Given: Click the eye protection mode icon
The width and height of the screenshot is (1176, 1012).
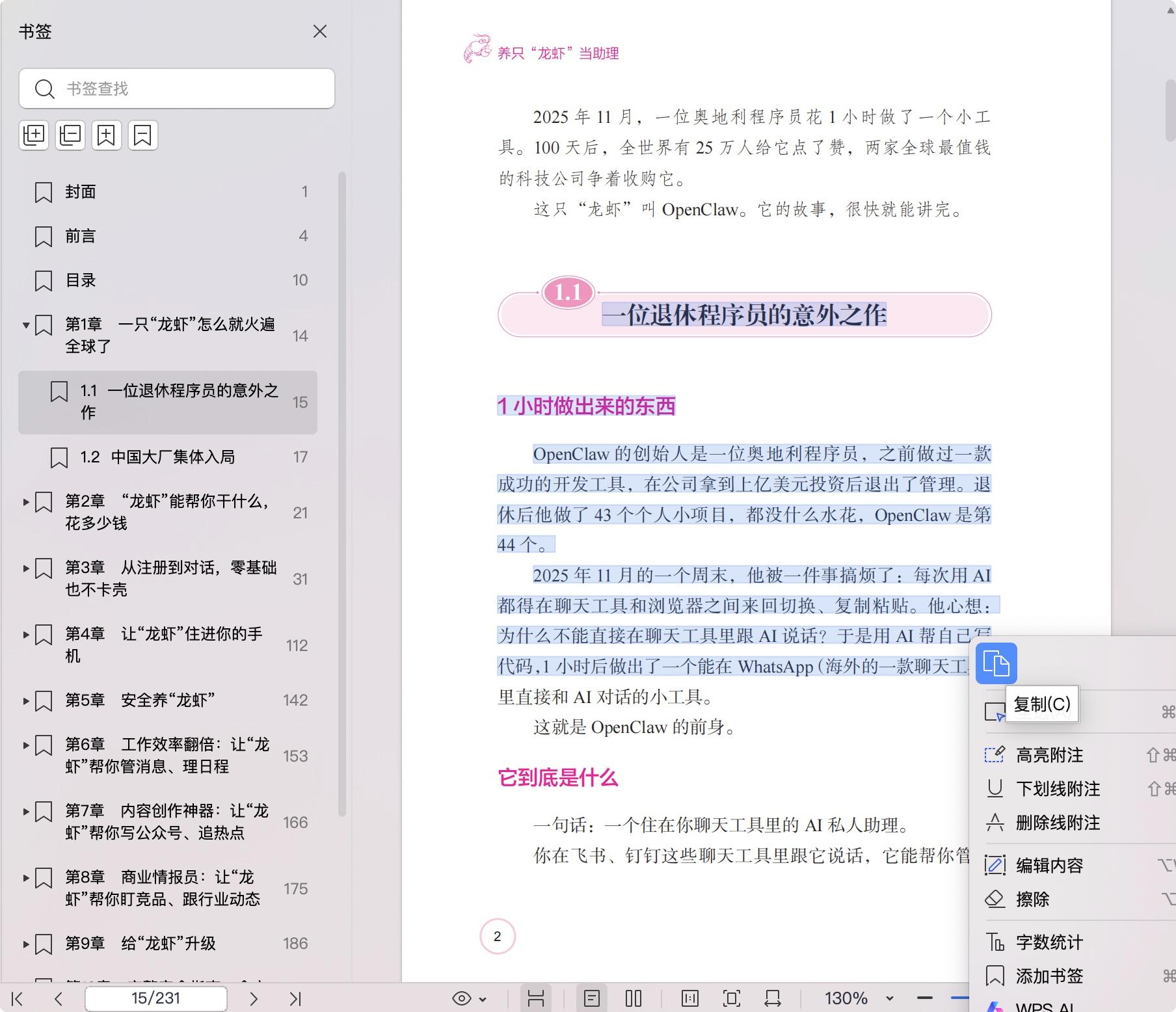Looking at the screenshot, I should point(461,998).
